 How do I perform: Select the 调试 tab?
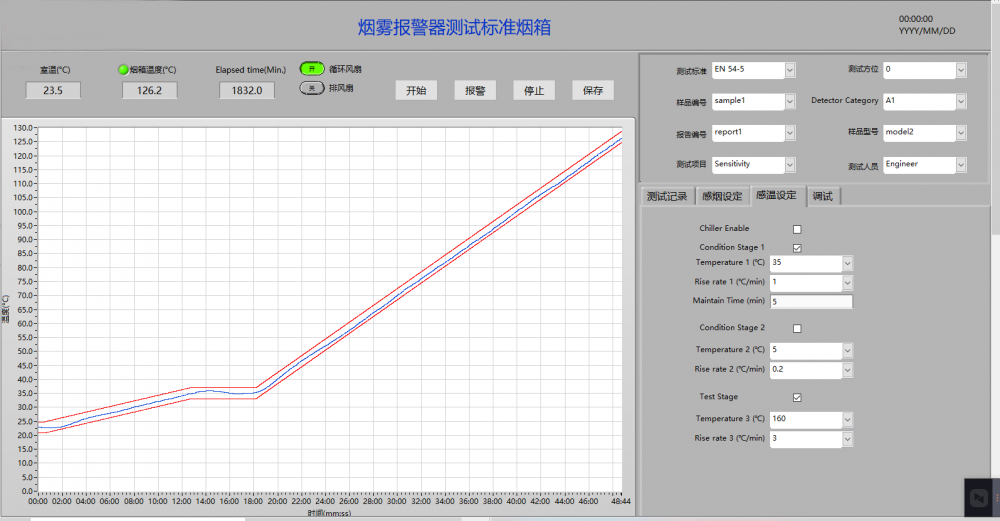coord(823,196)
